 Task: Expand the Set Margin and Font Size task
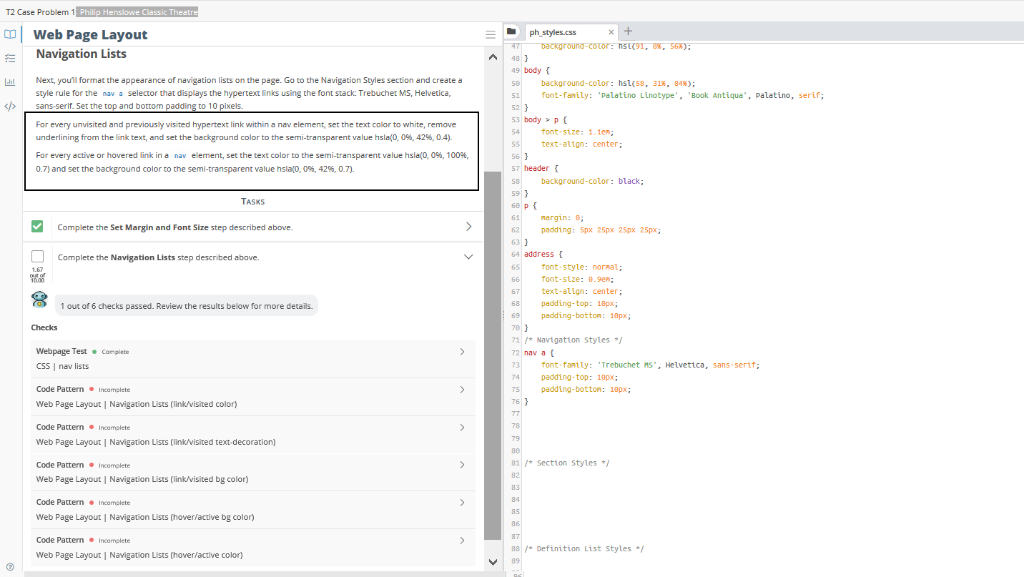[468, 226]
